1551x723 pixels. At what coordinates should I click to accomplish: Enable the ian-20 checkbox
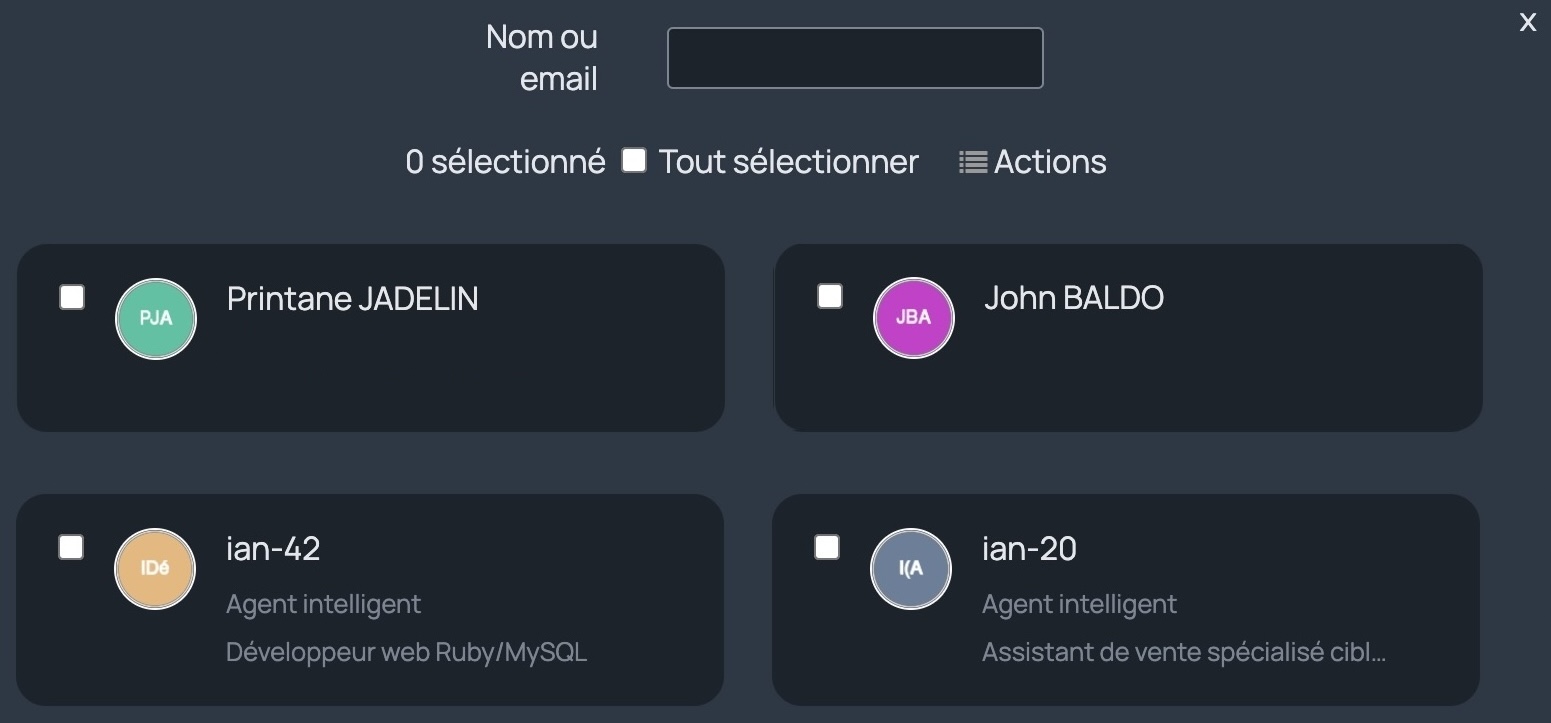pos(827,547)
